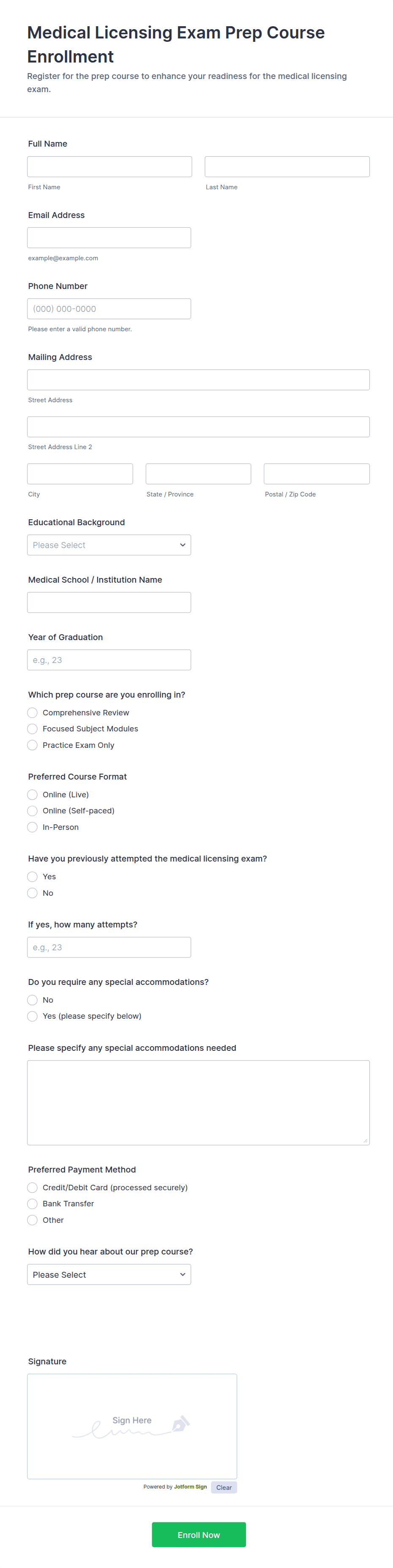Pick Online (Live) course format
393x1568 pixels.
coord(33,794)
